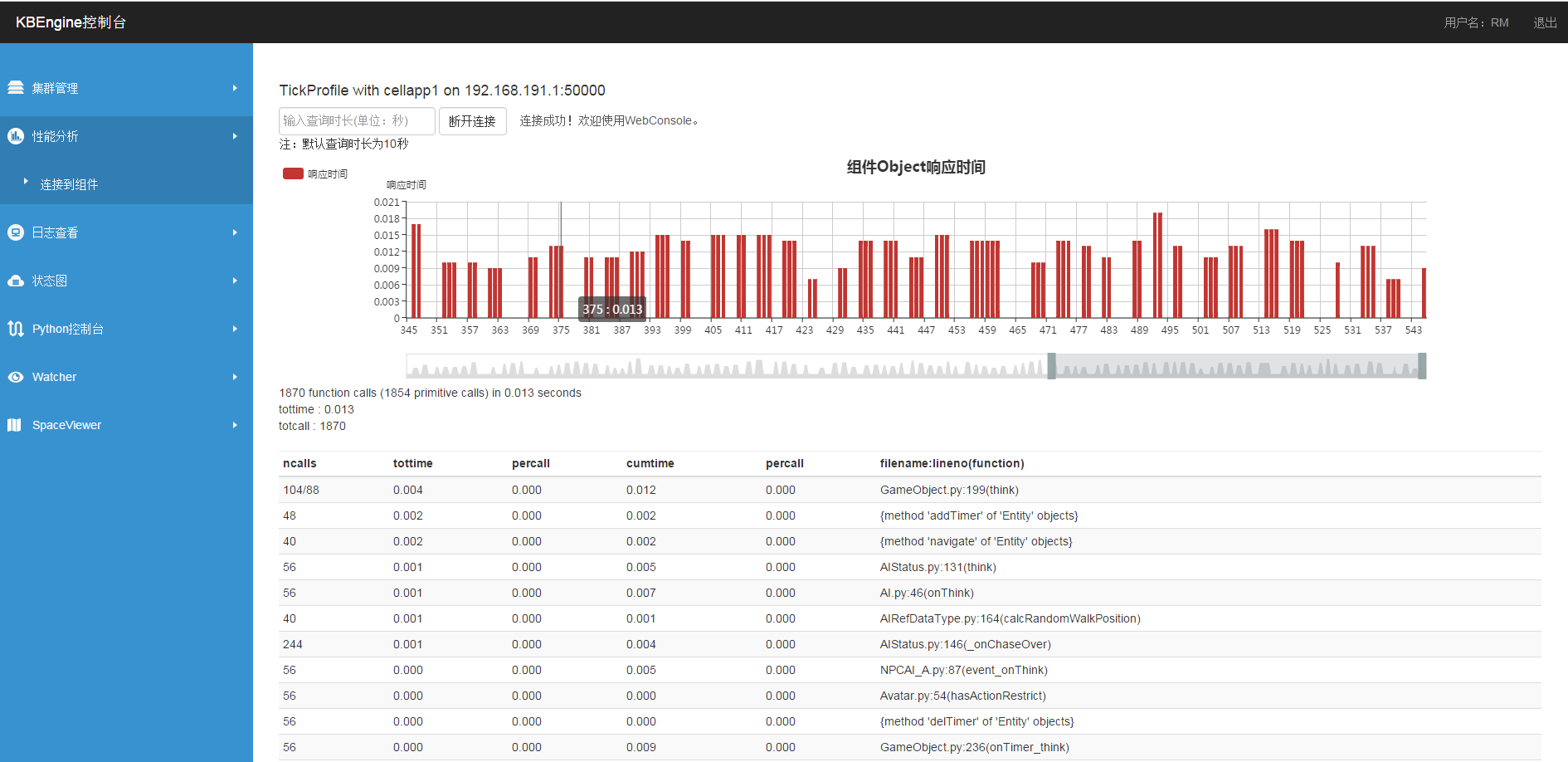
Task: Click the right handle of chart zoom slider
Action: tap(1422, 366)
